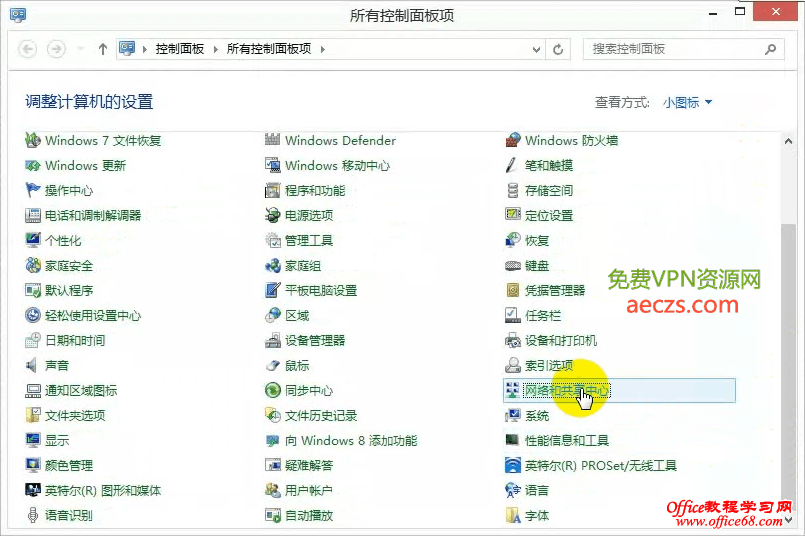Screen dimensions: 805x536
Task: Open the recent locations dropdown arrow
Action: (x=81, y=49)
